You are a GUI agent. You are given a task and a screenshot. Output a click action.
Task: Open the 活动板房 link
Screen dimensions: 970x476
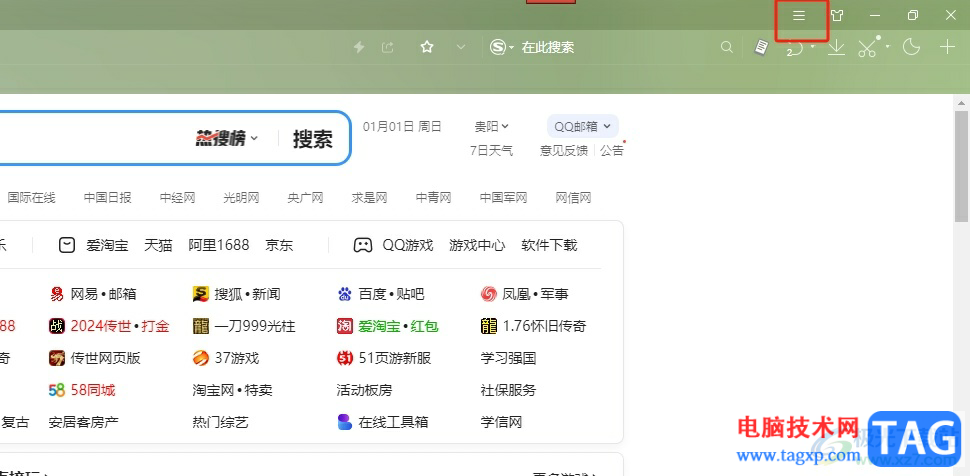(x=364, y=391)
